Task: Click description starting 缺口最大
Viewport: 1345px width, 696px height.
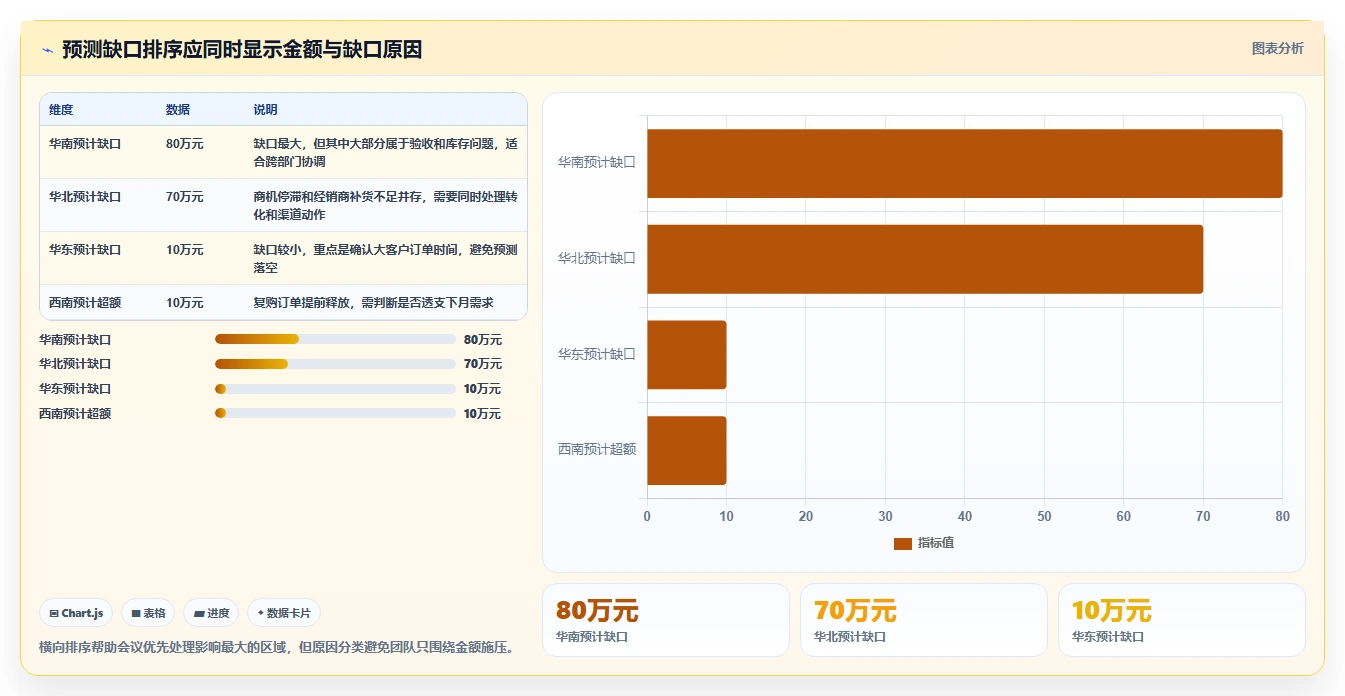Action: [x=385, y=152]
